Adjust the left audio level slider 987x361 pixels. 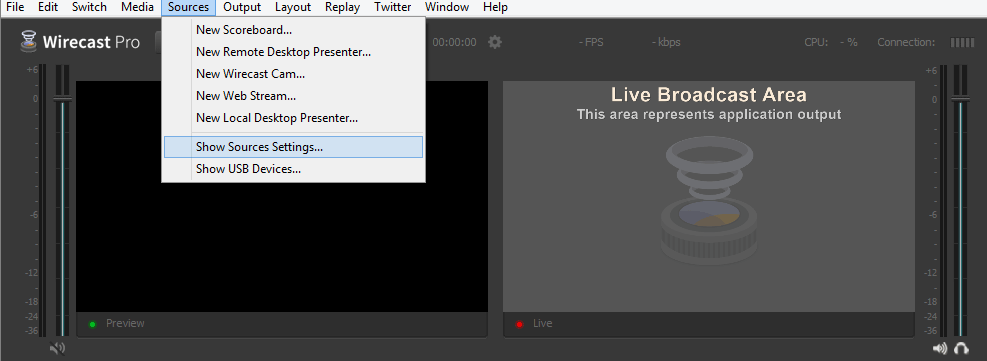(62, 100)
